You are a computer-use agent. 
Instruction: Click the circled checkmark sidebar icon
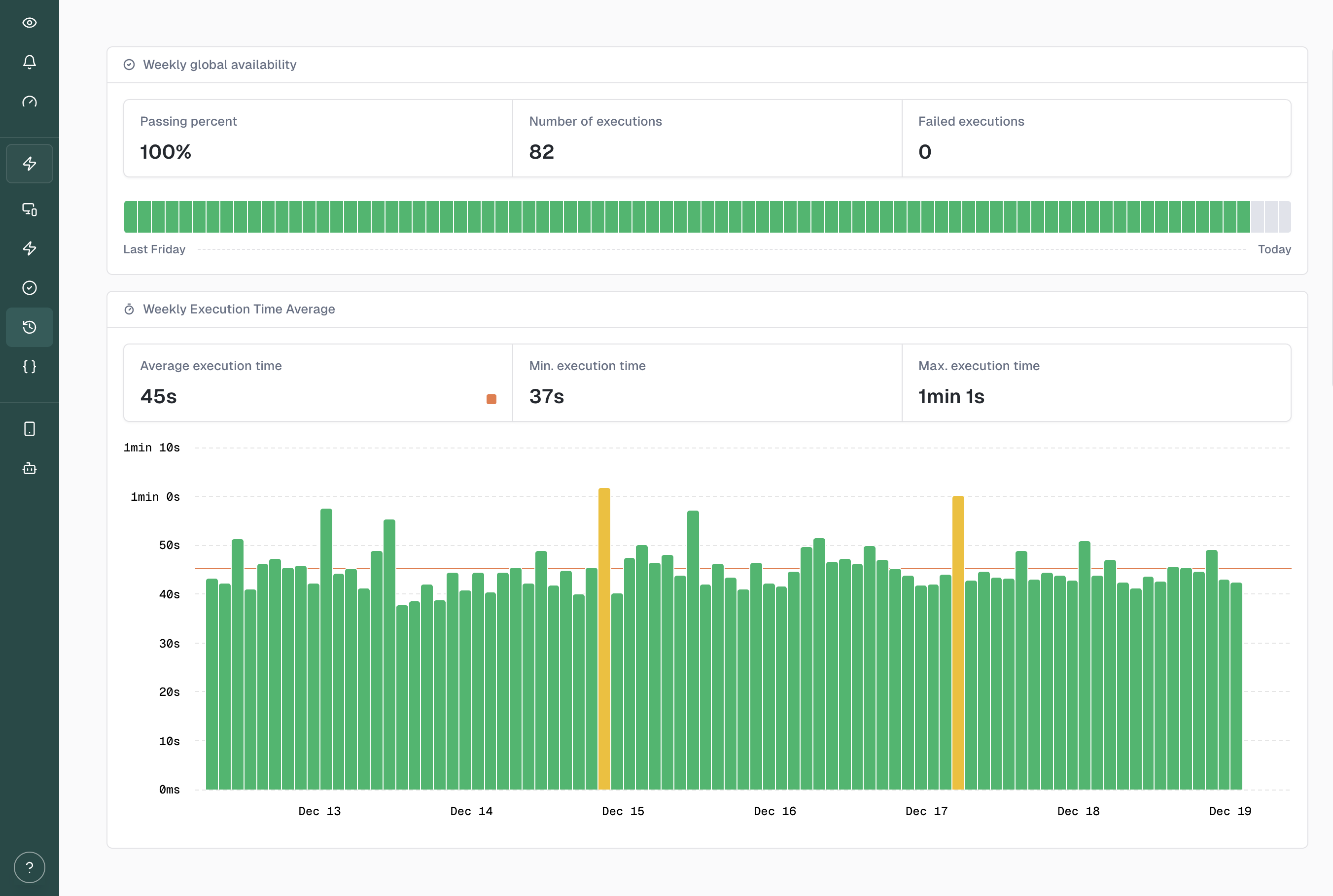coord(29,287)
